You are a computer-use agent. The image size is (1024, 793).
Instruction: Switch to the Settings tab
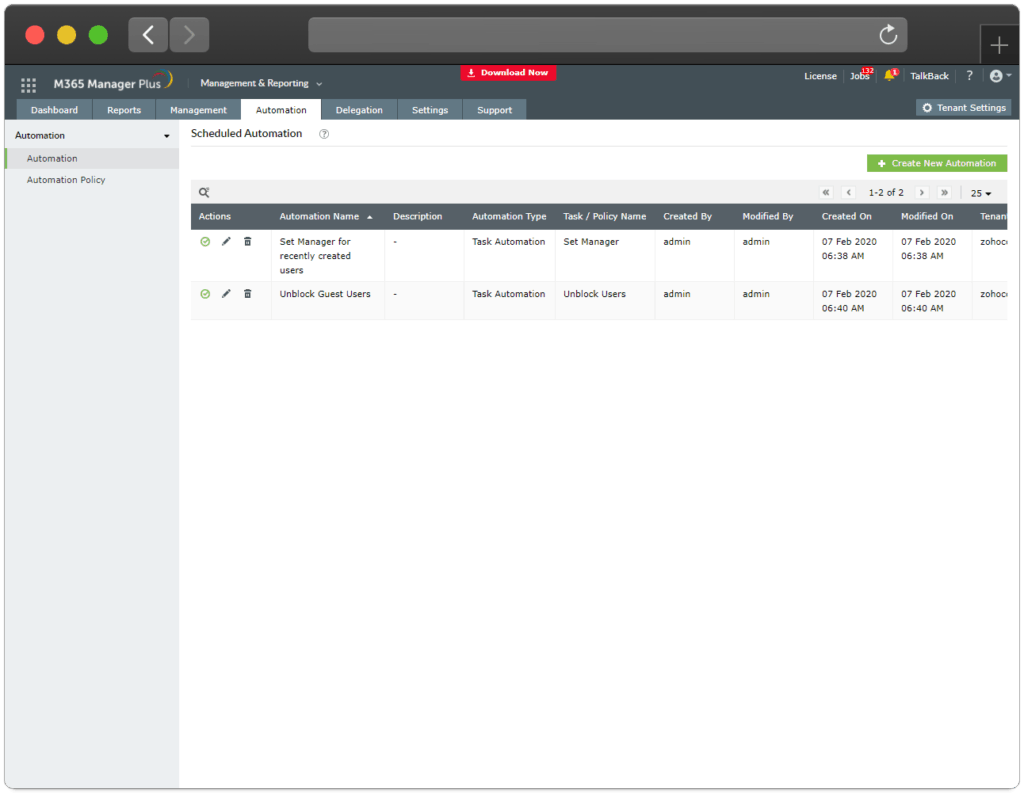click(430, 110)
